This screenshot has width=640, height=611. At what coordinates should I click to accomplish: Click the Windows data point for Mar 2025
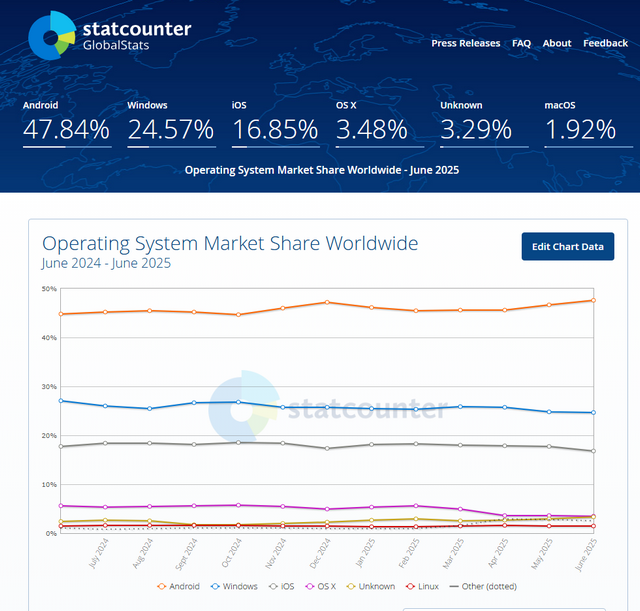[x=460, y=407]
